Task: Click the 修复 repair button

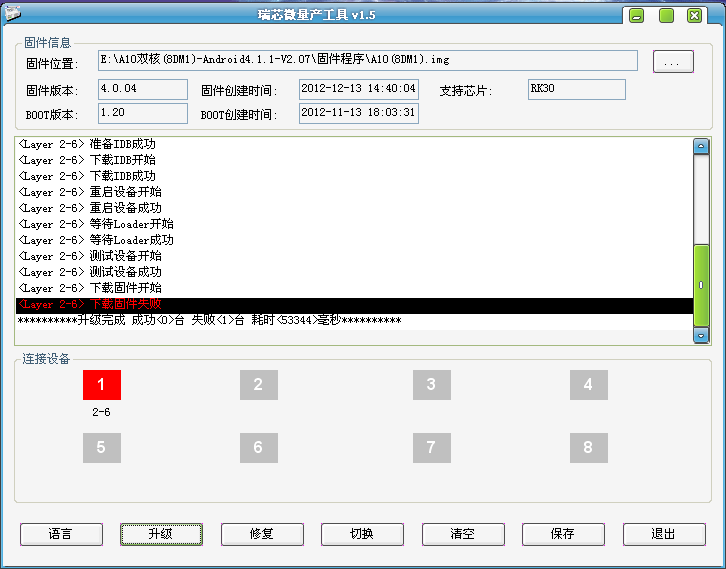Action: click(262, 534)
